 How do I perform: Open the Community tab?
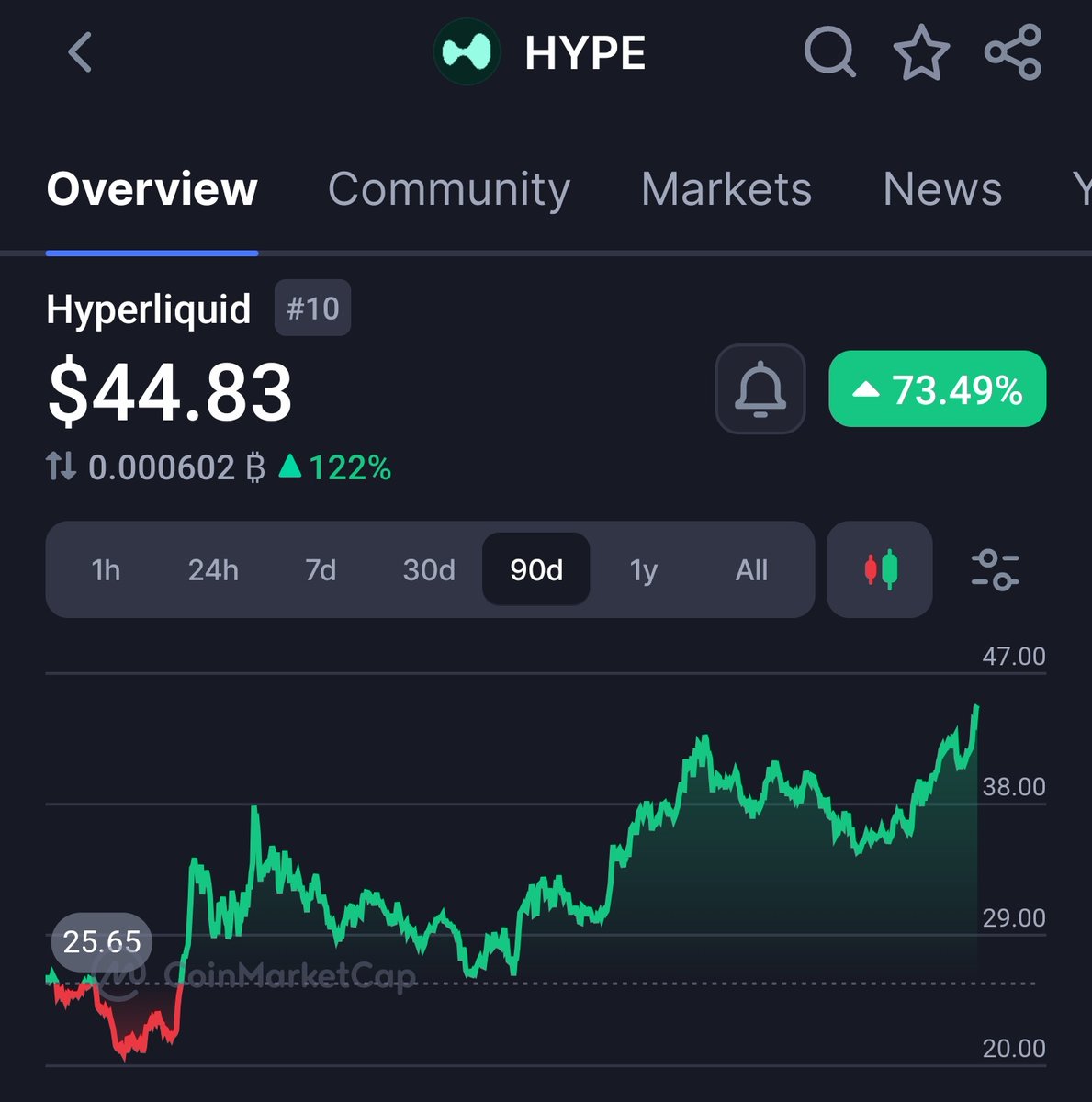pyautogui.click(x=449, y=189)
